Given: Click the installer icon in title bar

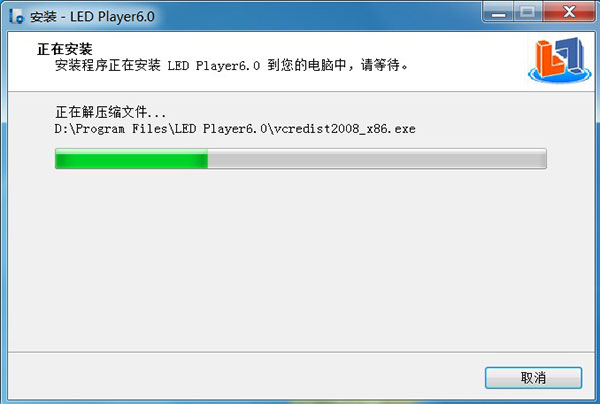Looking at the screenshot, I should [x=16, y=16].
